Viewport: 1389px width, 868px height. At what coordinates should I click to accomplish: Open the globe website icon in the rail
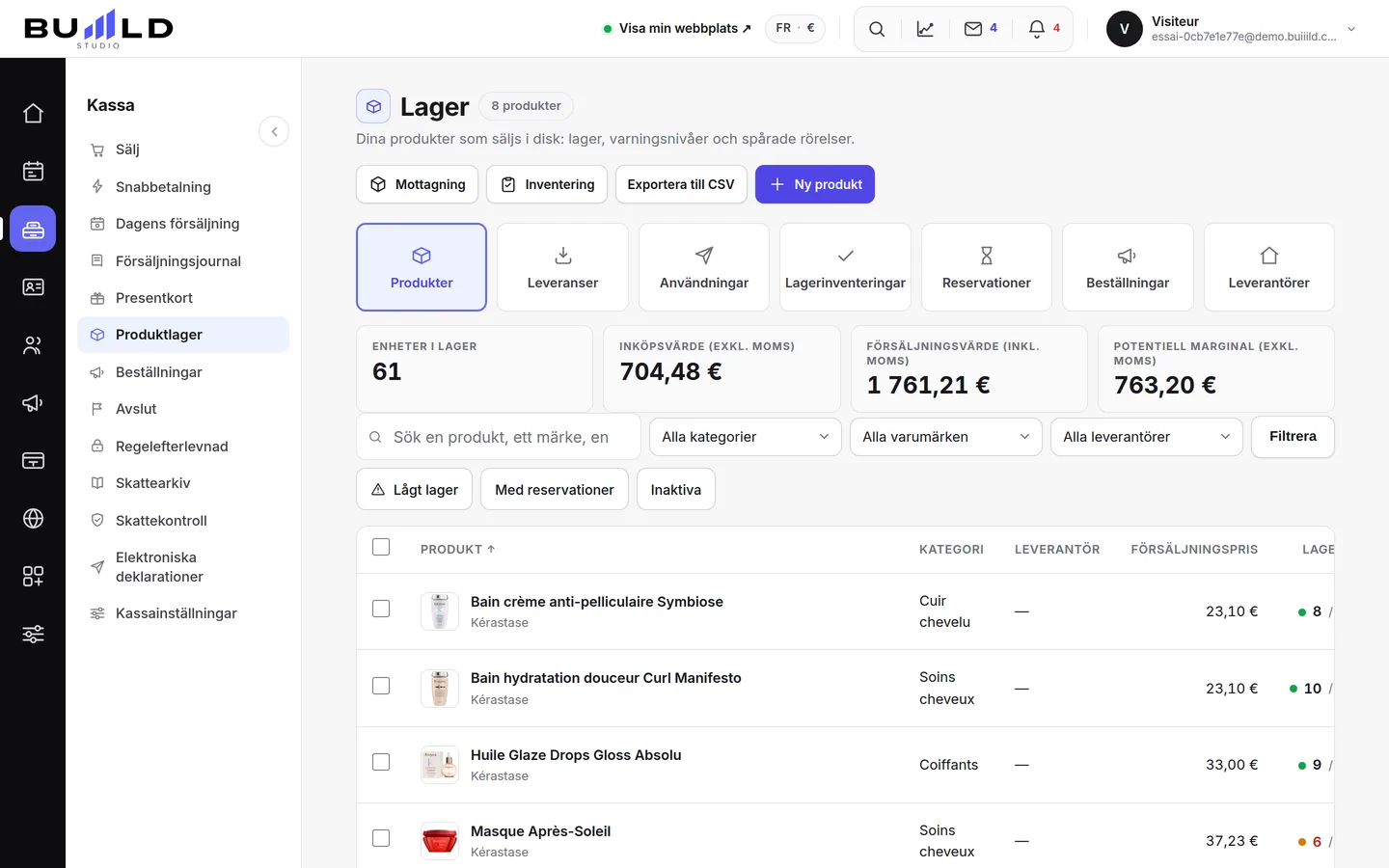click(x=33, y=519)
